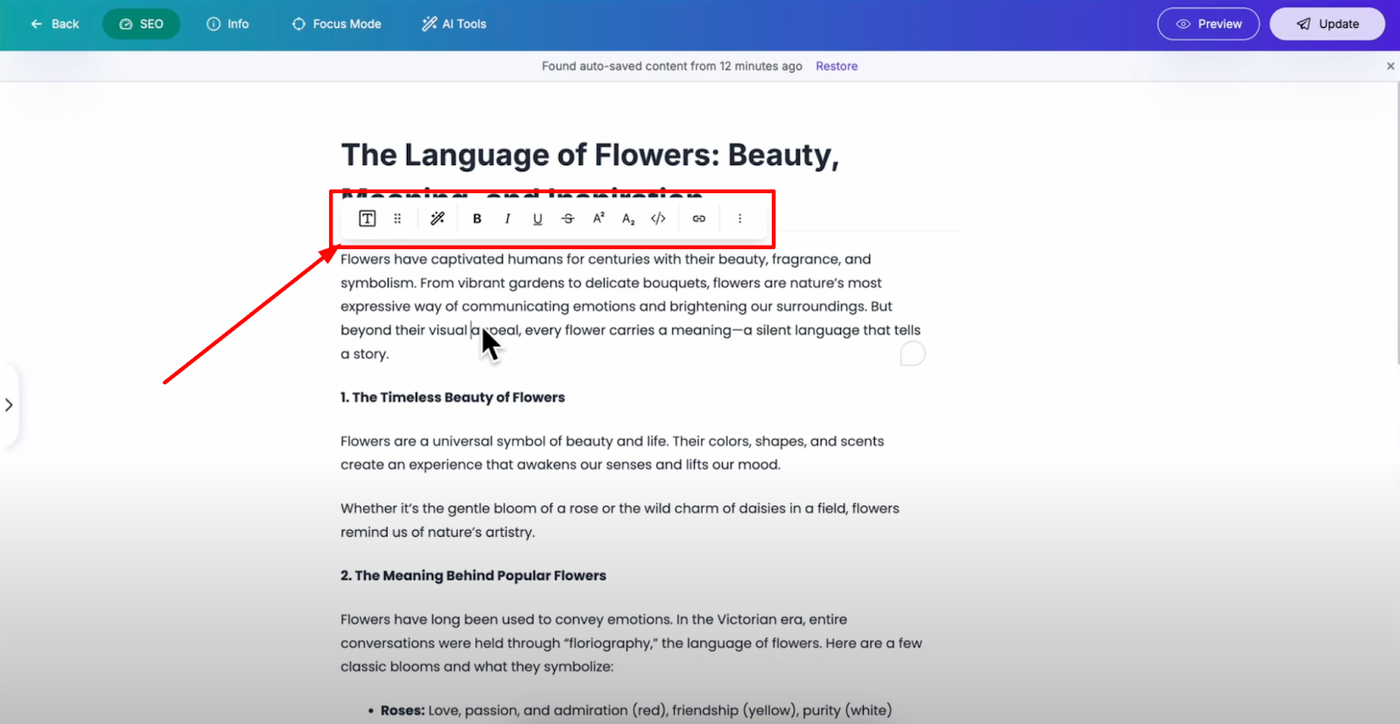Click the drag handle dots icon
Screen dimensions: 1400x724
(x=397, y=219)
